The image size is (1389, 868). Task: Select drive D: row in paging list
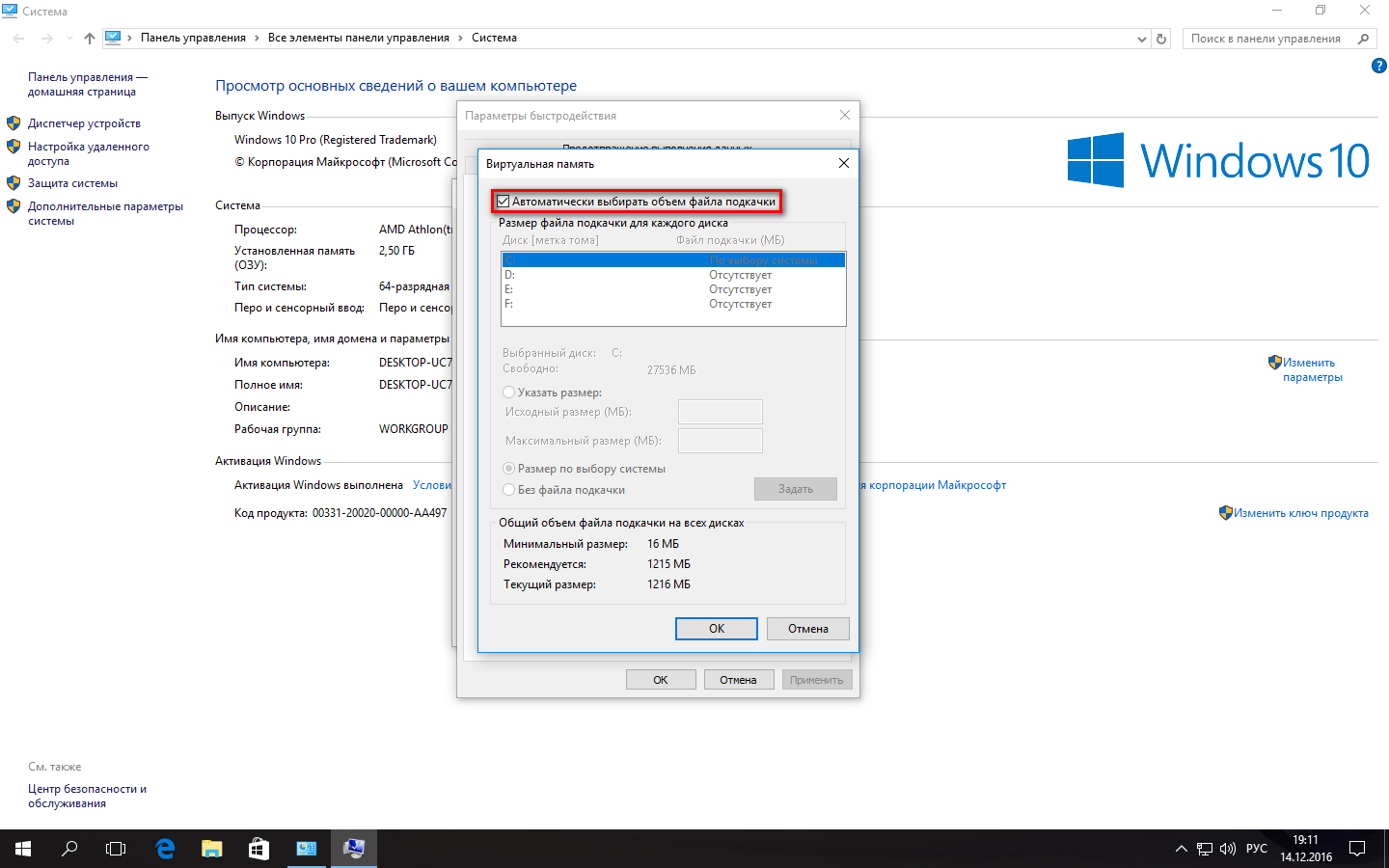click(673, 275)
